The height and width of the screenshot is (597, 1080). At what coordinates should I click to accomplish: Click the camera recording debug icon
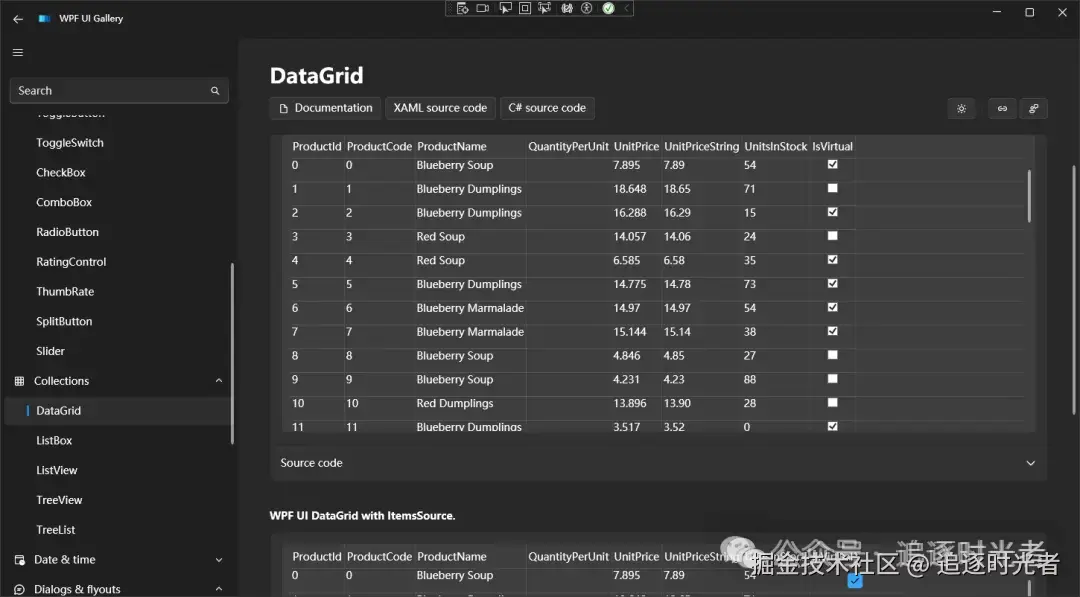[483, 8]
